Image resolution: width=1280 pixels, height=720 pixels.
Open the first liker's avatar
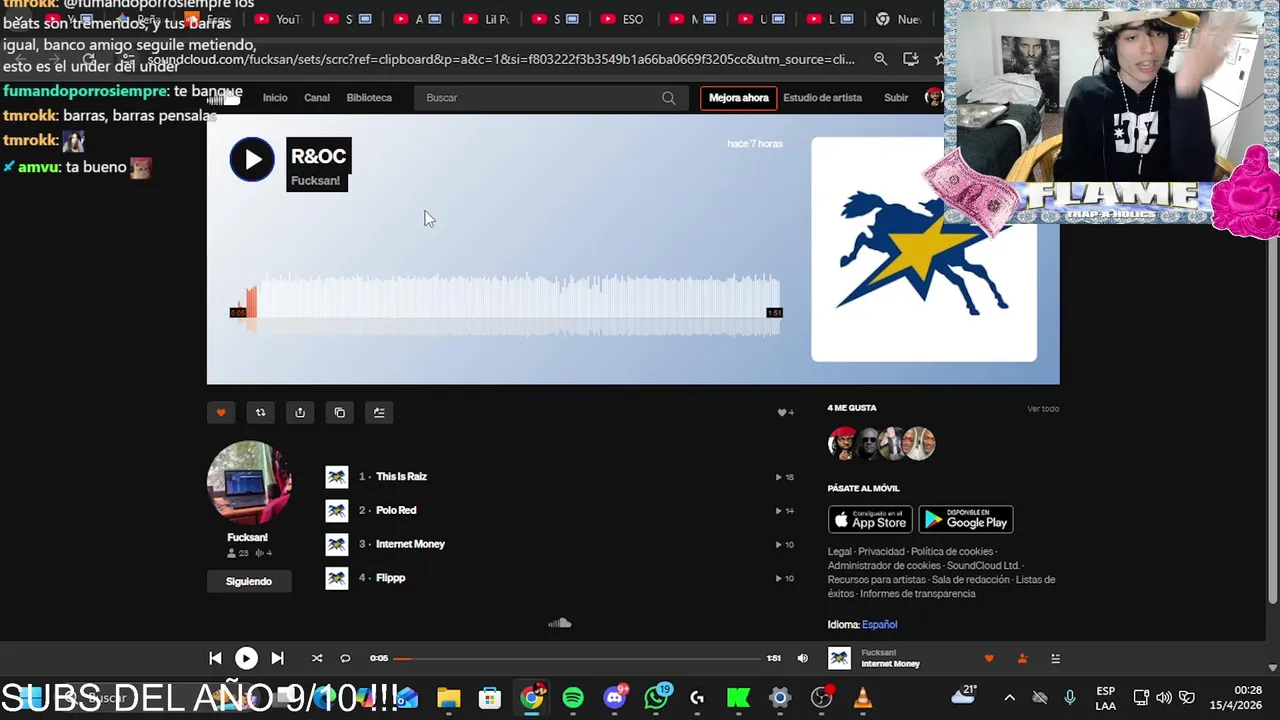842,443
